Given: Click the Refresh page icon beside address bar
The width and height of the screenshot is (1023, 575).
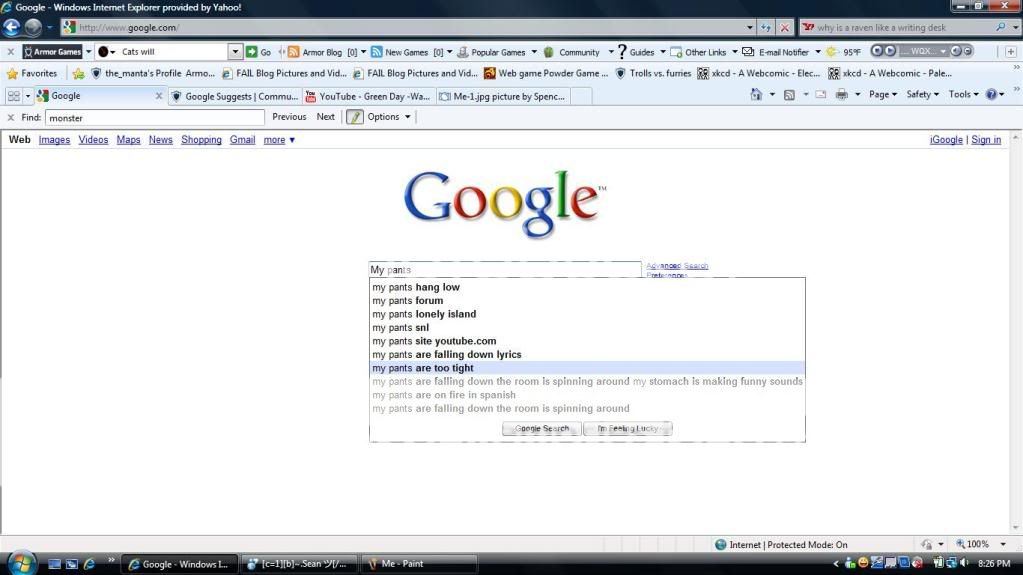Looking at the screenshot, I should pos(765,27).
